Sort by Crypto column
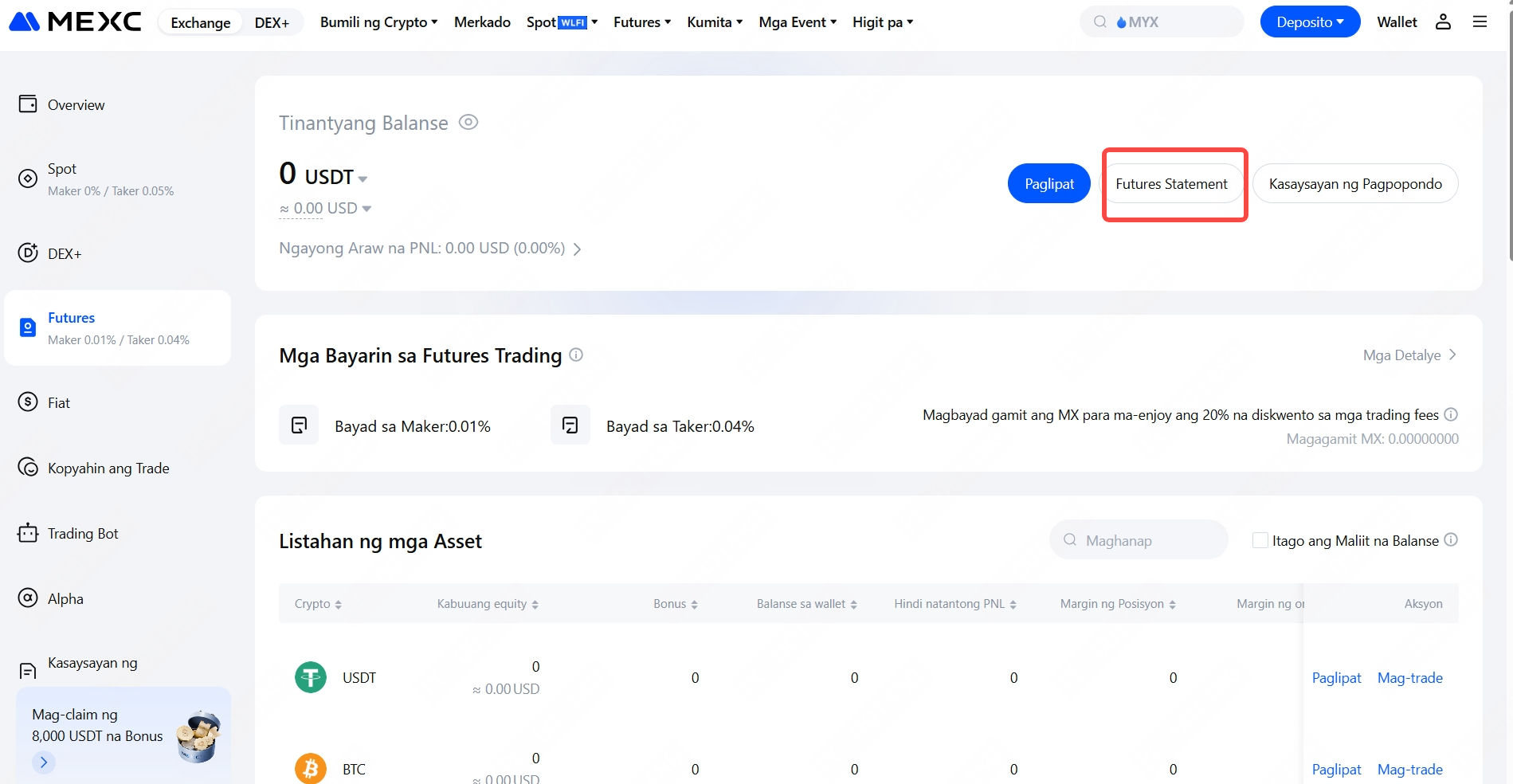The height and width of the screenshot is (784, 1513). coord(318,604)
